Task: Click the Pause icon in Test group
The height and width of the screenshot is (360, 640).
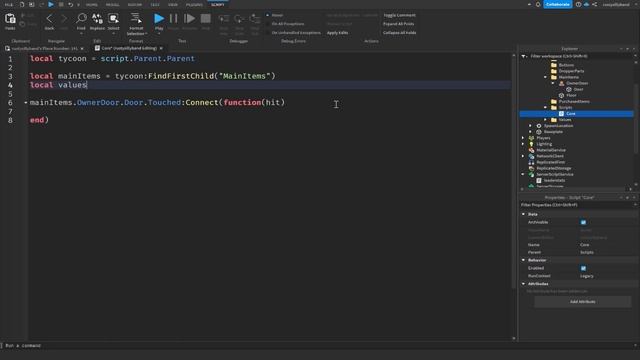Action: pyautogui.click(x=173, y=18)
